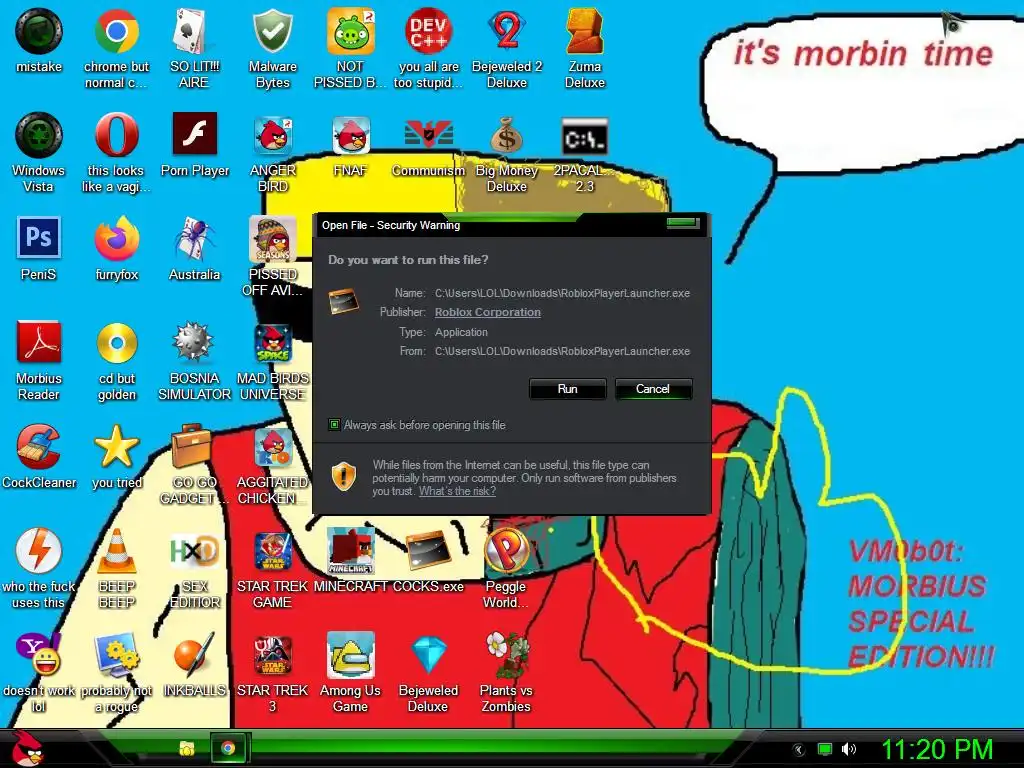
Task: Open the Communism icon
Action: (x=428, y=135)
